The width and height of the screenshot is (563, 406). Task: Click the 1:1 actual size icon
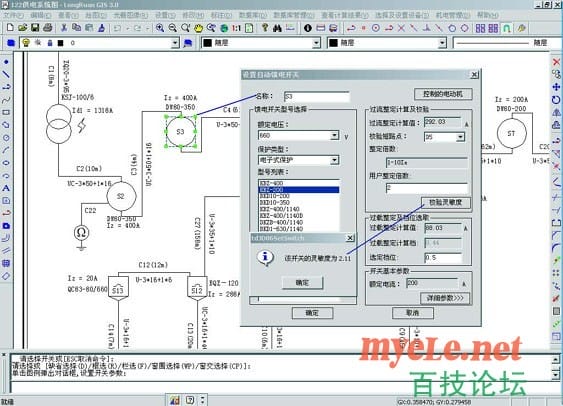click(x=236, y=28)
